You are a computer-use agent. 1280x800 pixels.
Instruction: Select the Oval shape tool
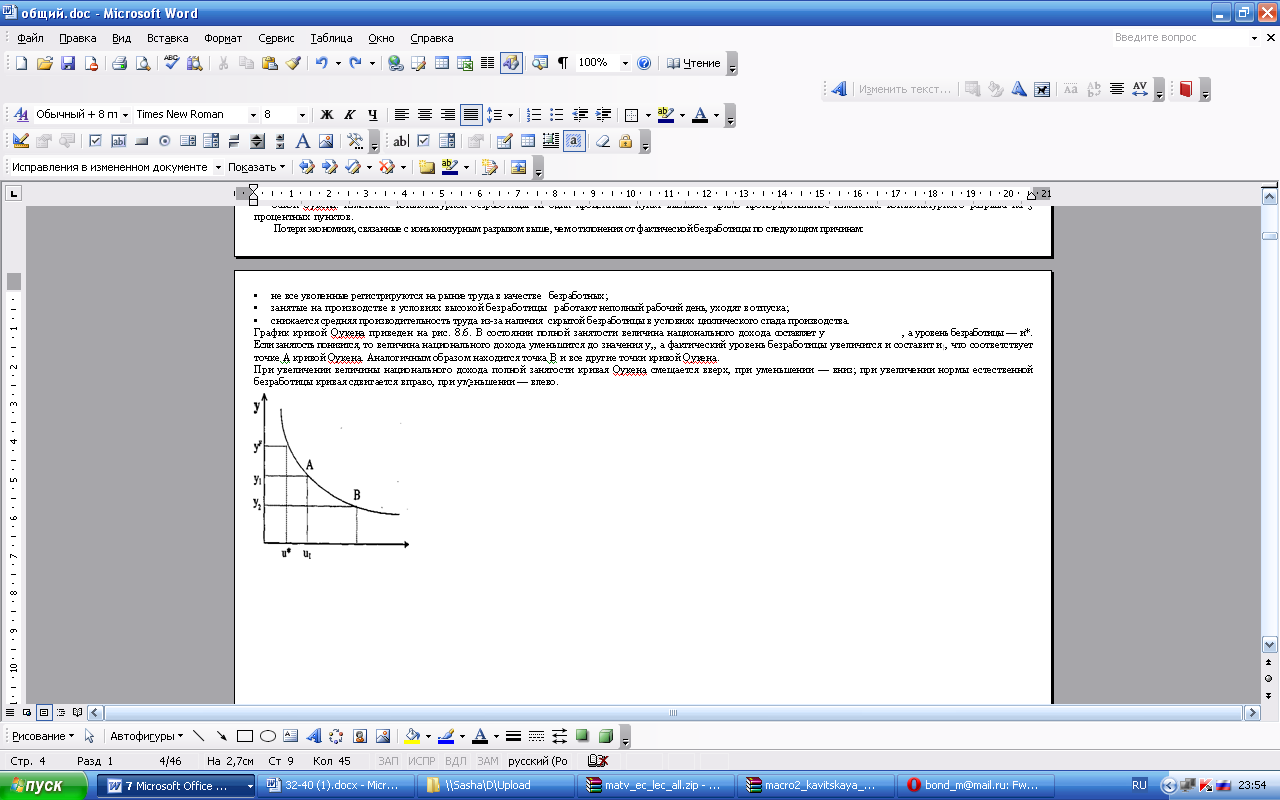267,736
